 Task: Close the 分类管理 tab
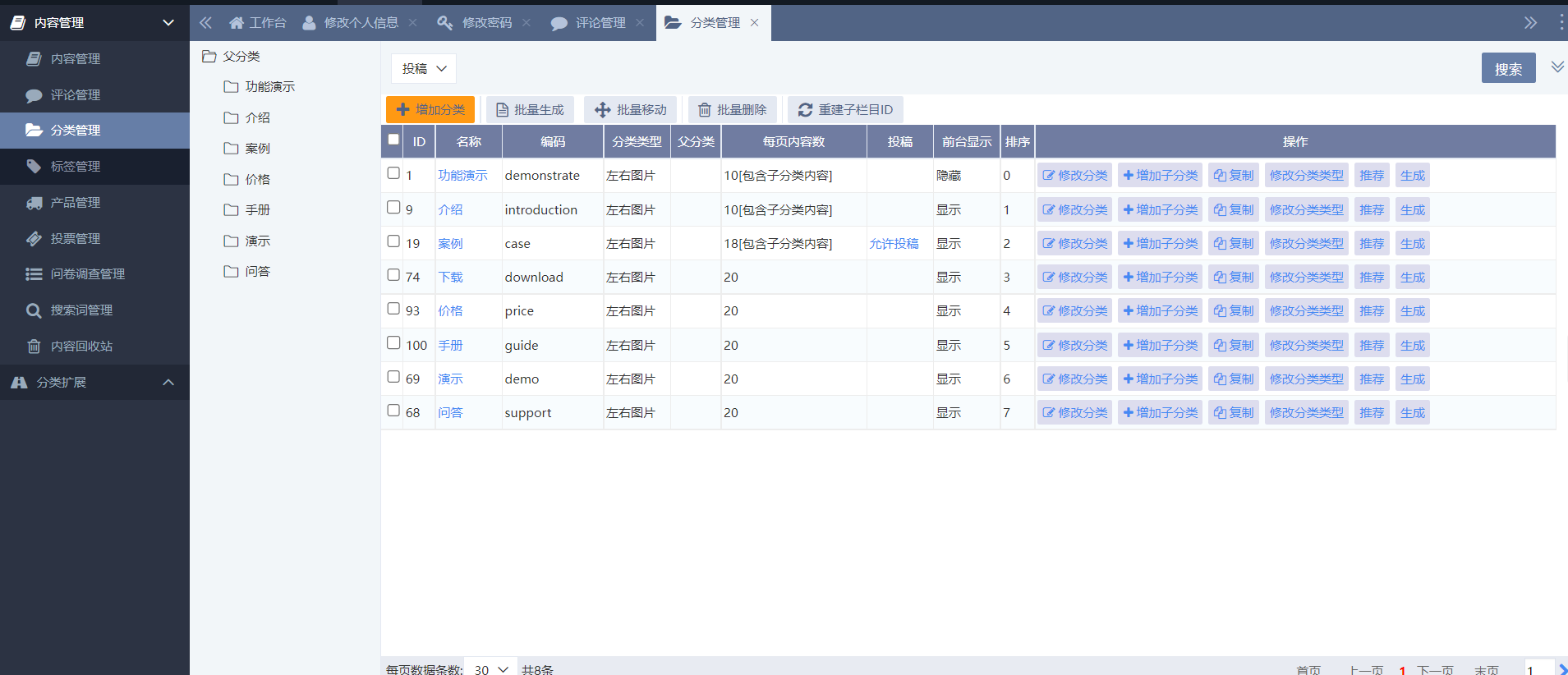[x=754, y=23]
